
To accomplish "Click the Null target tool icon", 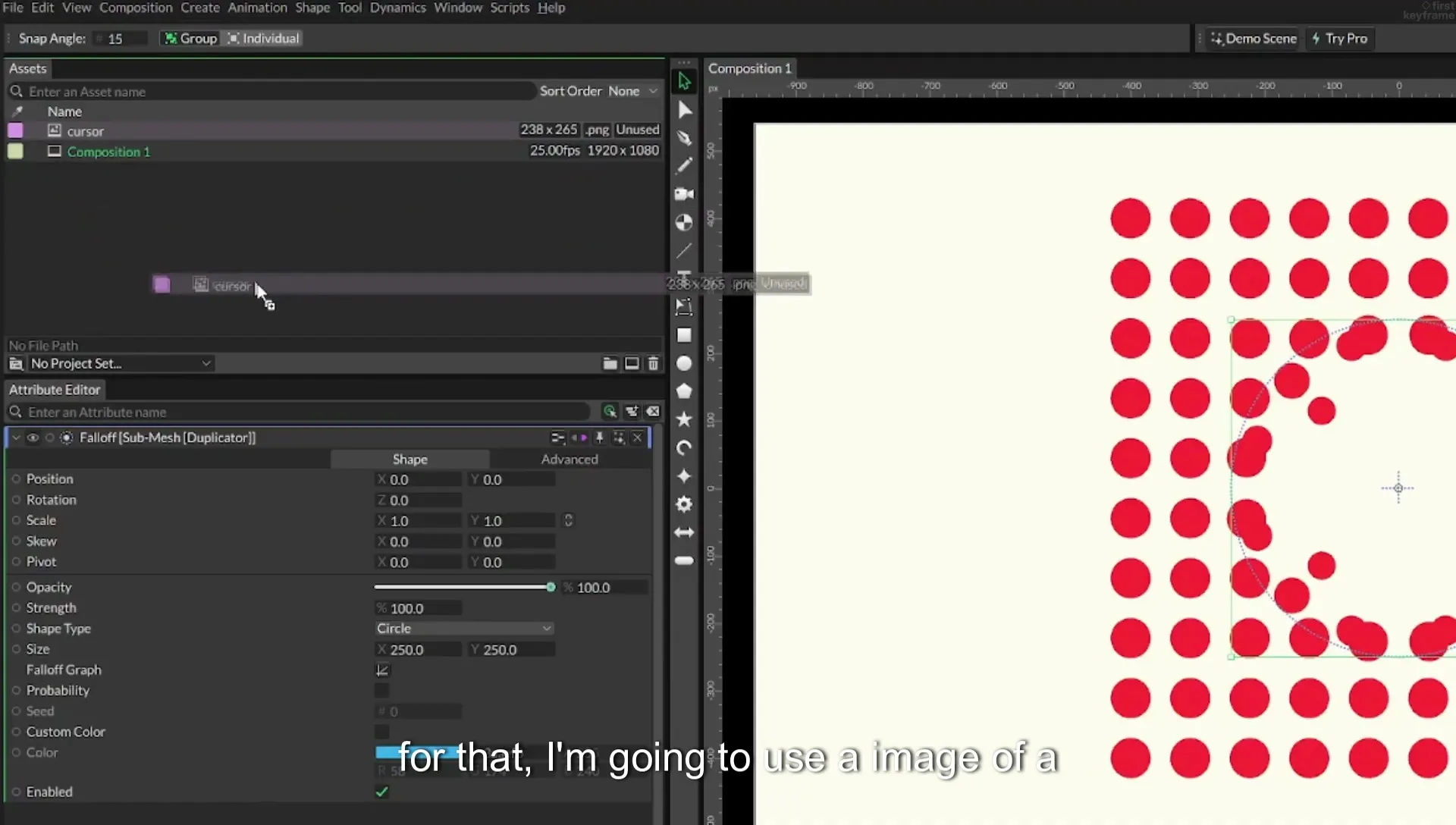I will pos(684,222).
